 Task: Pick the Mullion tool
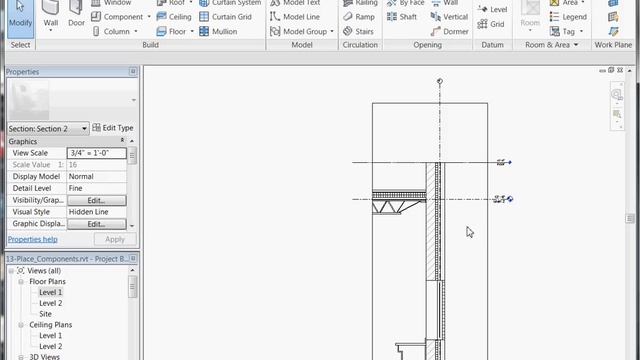218,31
